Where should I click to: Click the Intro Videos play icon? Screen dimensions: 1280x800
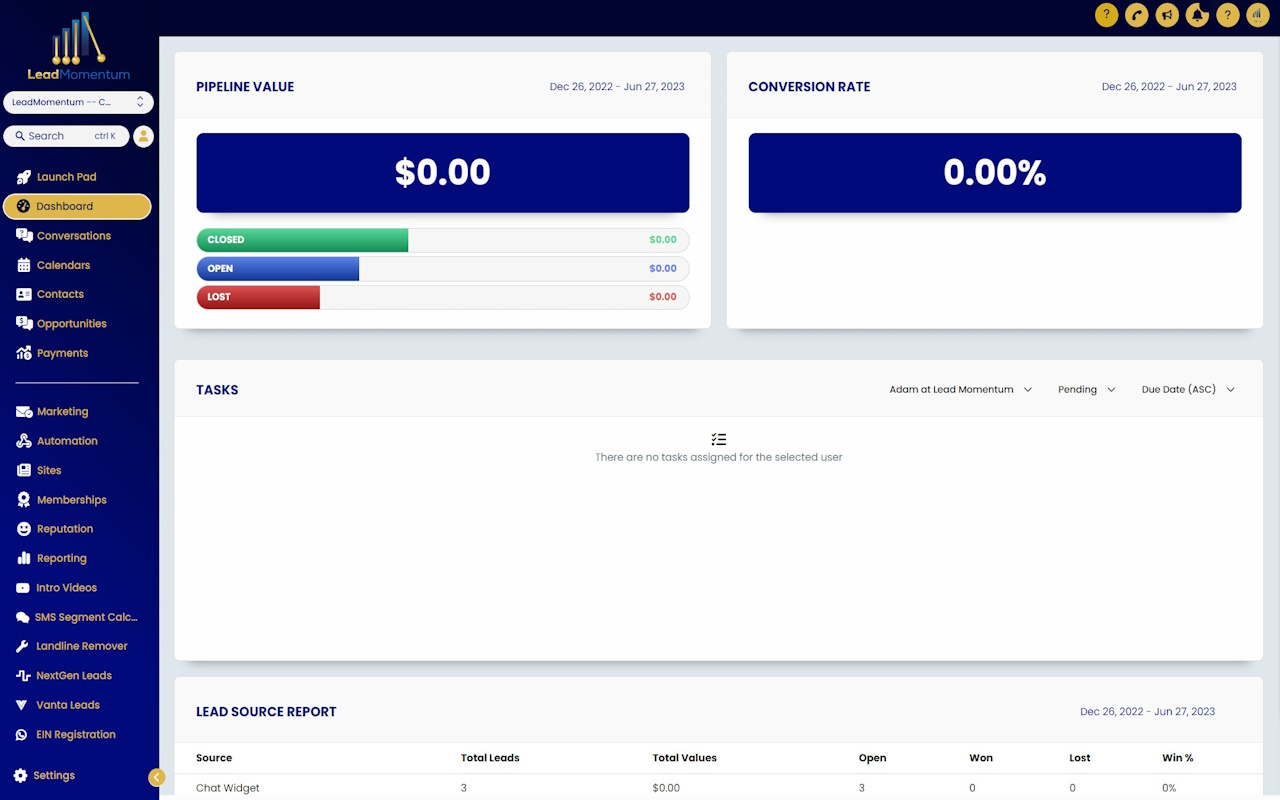pyautogui.click(x=23, y=588)
